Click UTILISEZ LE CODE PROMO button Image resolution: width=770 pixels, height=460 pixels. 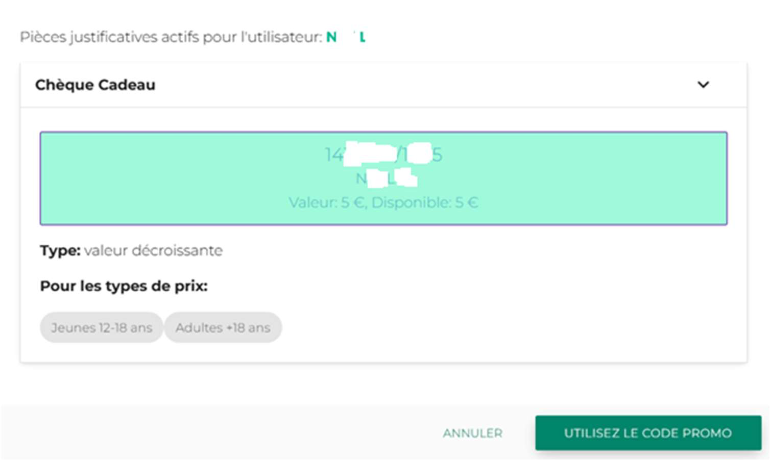click(648, 433)
